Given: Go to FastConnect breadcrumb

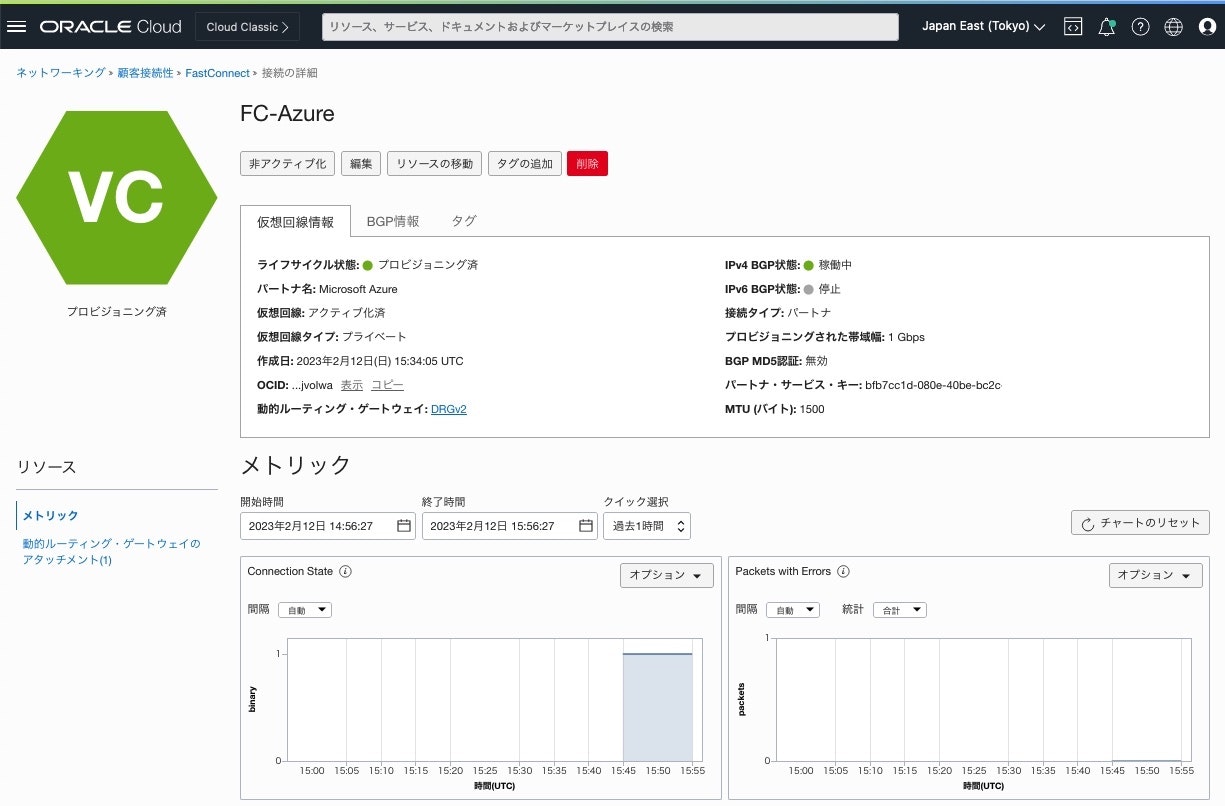Looking at the screenshot, I should 217,73.
